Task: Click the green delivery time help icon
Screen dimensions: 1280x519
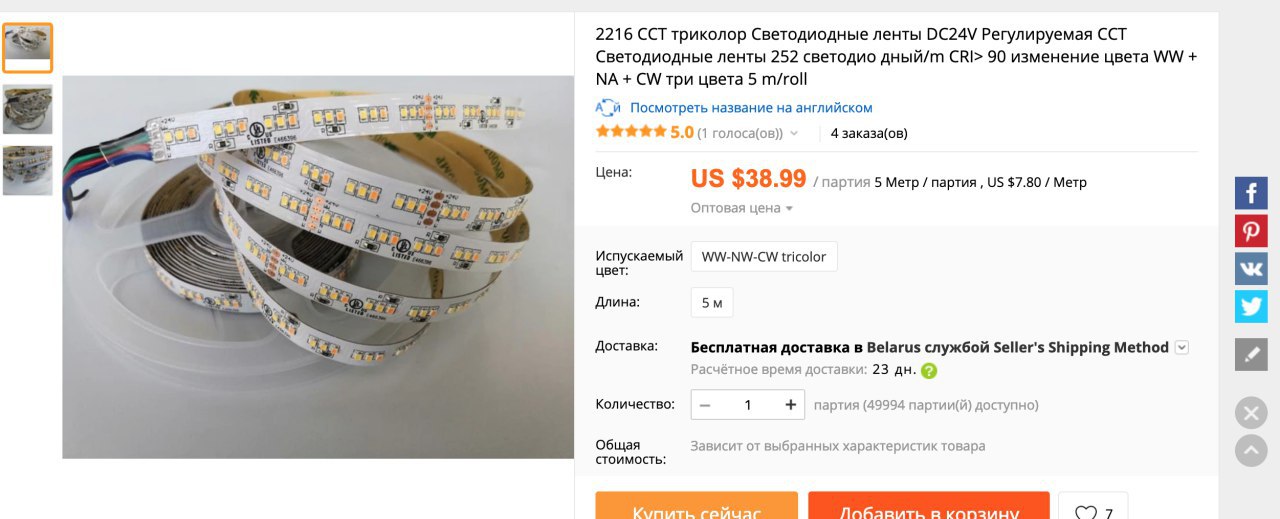Action: click(x=929, y=371)
